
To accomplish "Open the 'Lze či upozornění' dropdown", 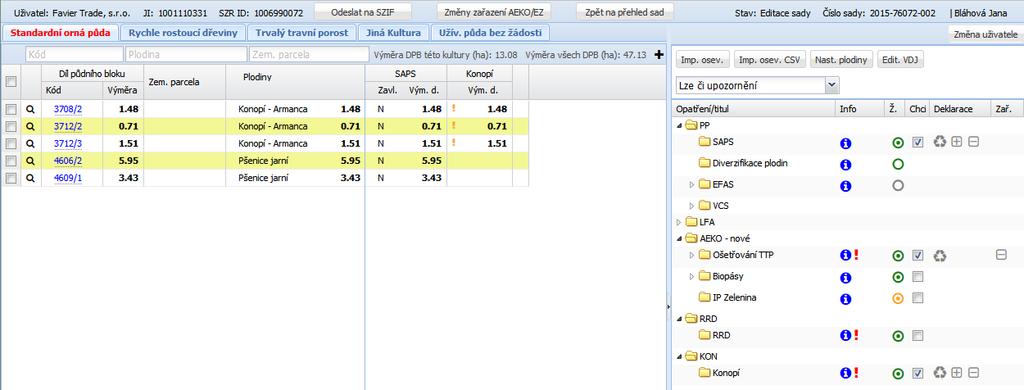I will (757, 85).
